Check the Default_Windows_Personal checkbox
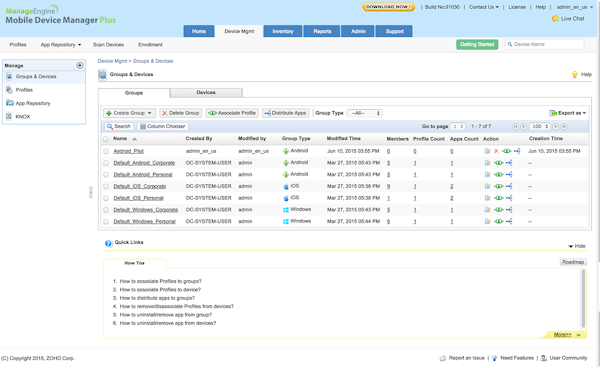 (106, 221)
